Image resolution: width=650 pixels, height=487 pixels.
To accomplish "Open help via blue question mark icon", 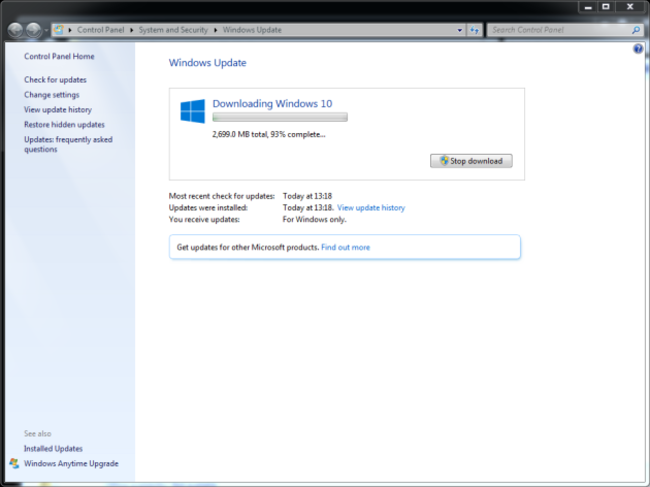I will pos(638,49).
